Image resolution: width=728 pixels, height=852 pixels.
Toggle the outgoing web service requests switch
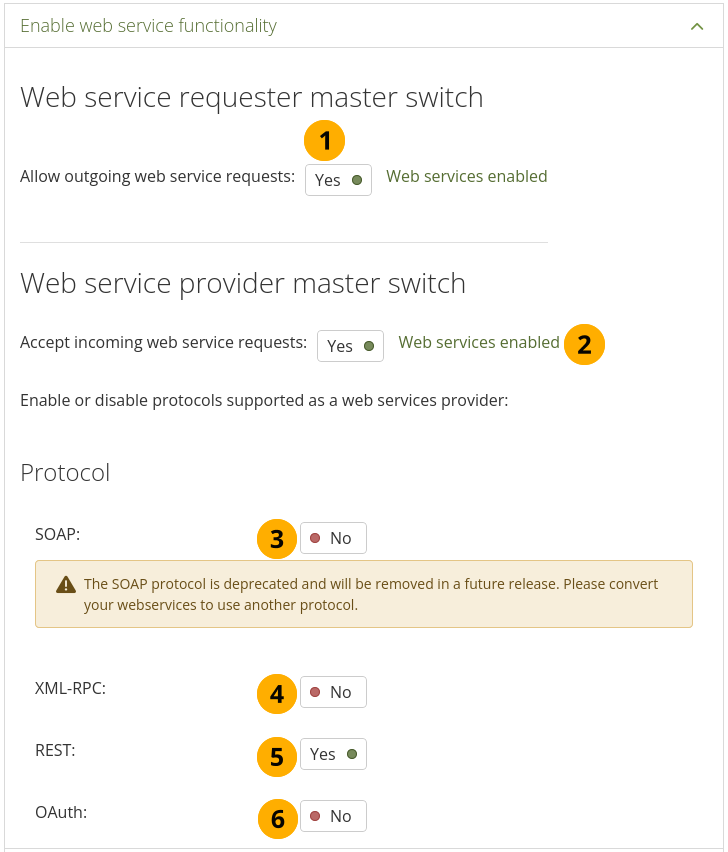pyautogui.click(x=338, y=180)
